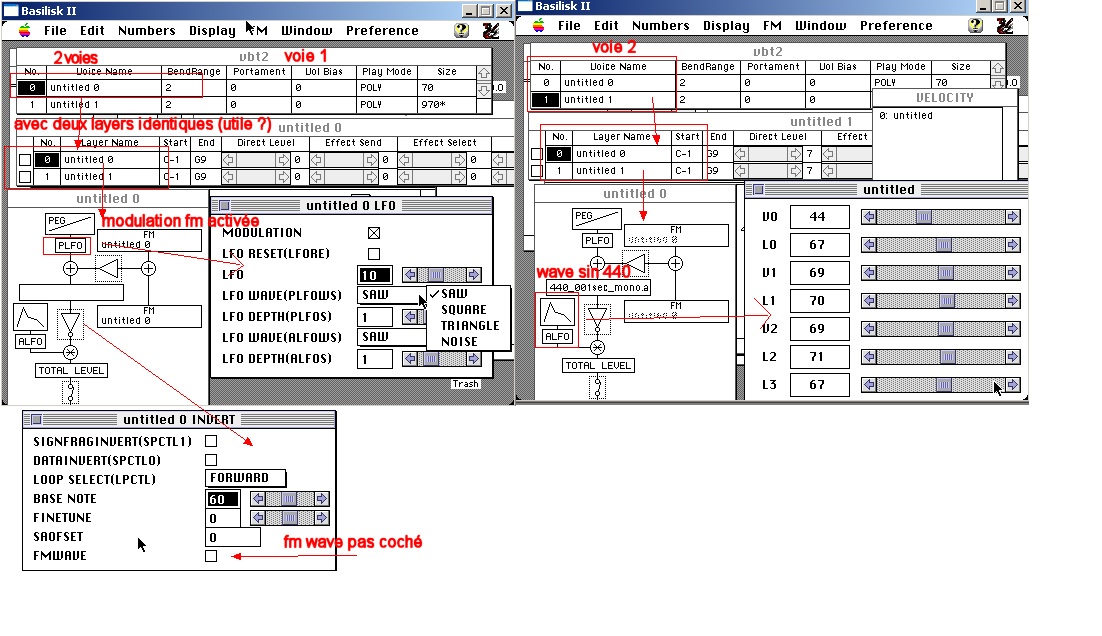Click the output switch icon under TOTAL LEVEL, left window
The image size is (1102, 636).
point(70,392)
